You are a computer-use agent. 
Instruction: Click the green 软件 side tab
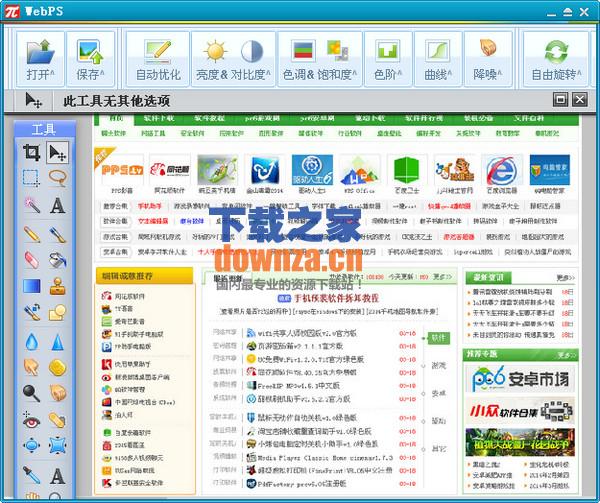coord(439,338)
